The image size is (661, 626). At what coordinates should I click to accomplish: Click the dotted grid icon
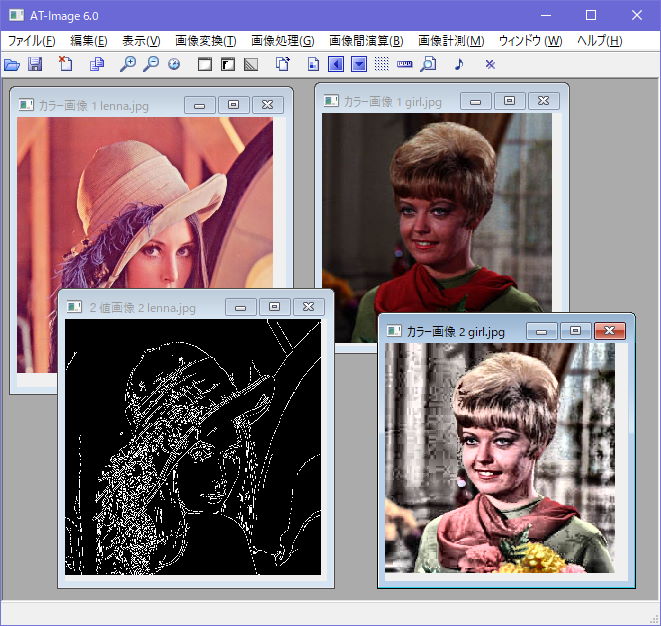pos(382,64)
